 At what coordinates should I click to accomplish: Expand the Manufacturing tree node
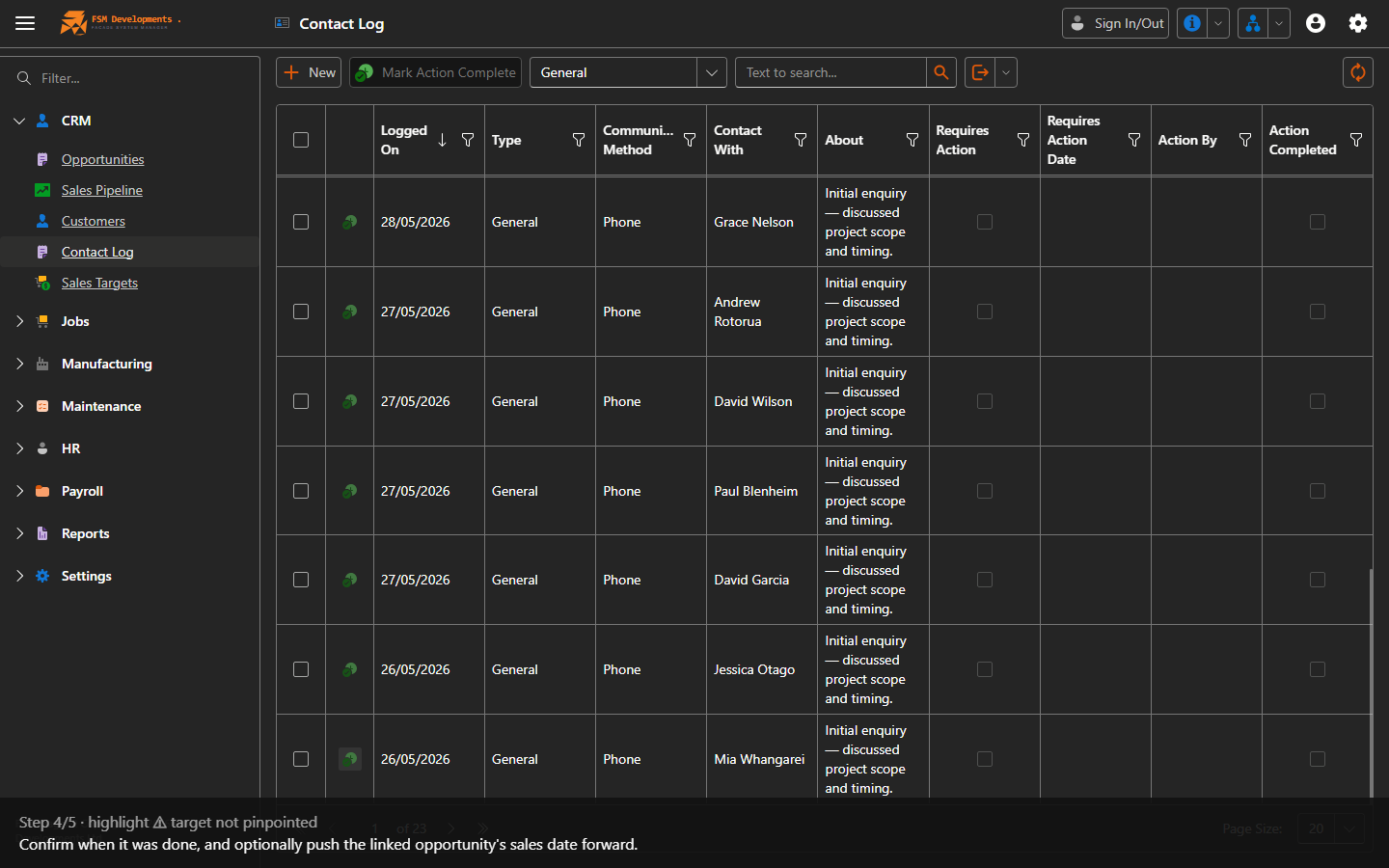(19, 364)
